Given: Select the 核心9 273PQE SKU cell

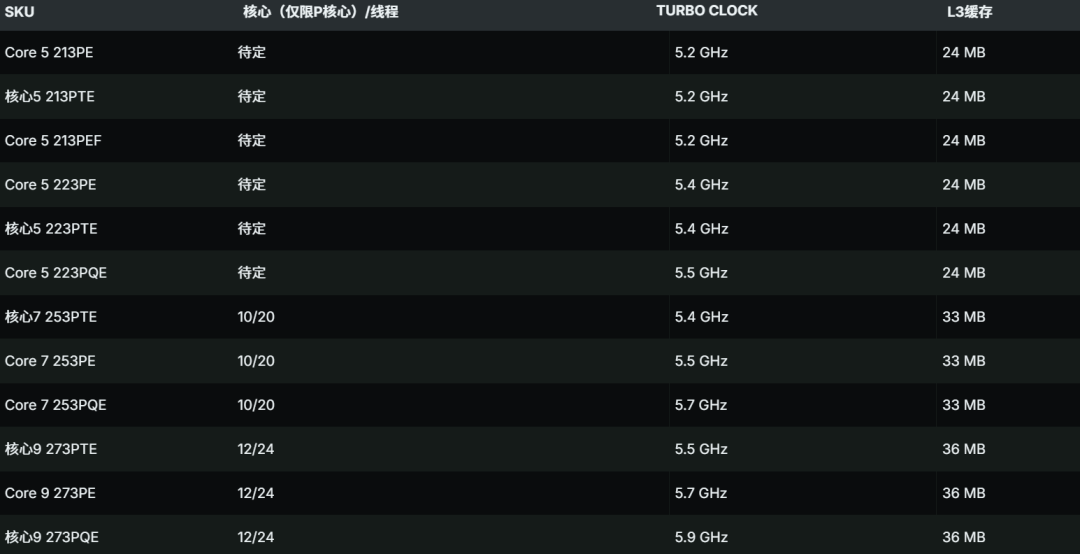Looking at the screenshot, I should (52, 537).
